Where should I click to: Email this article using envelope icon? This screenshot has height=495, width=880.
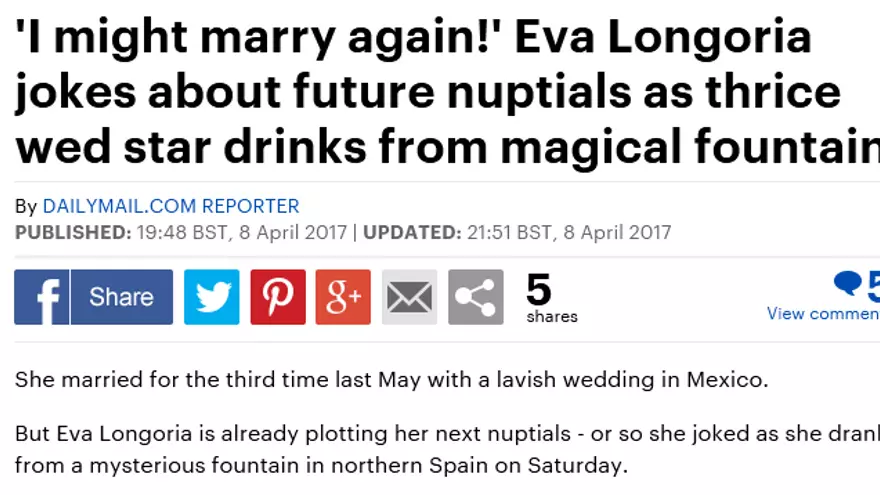tap(409, 297)
